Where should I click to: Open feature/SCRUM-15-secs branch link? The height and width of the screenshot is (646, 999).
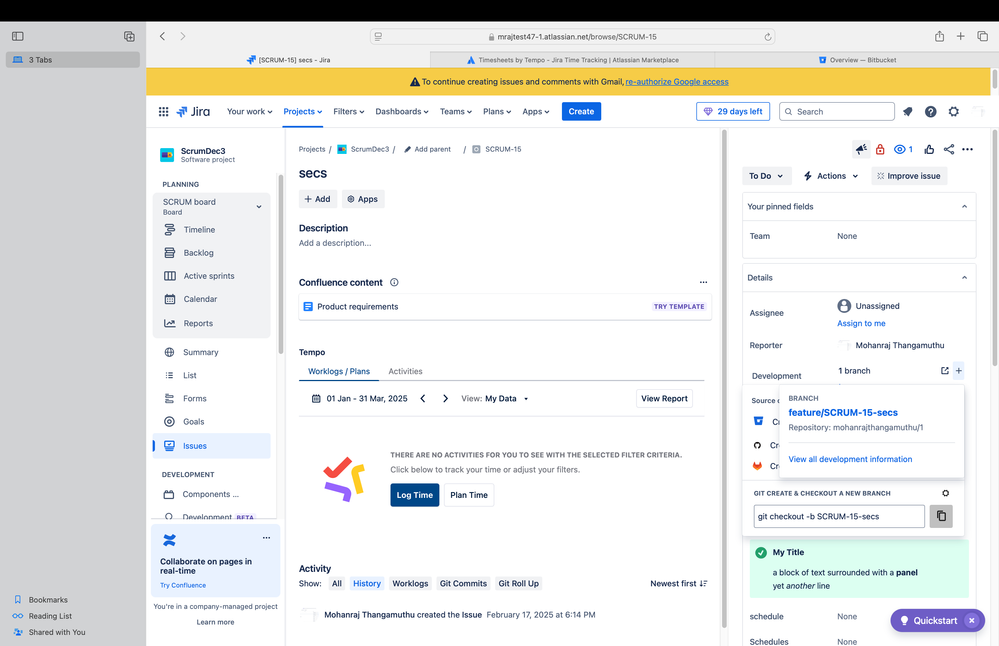tap(842, 413)
